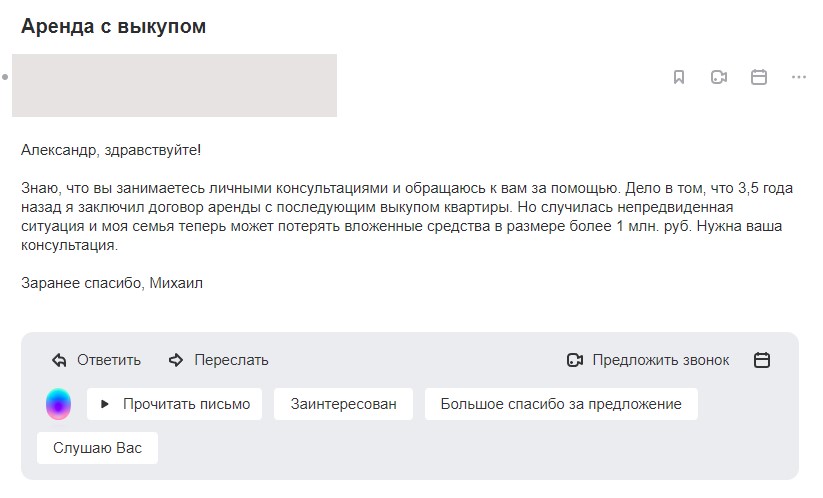Click the email body paragraph about аренды
Viewport: 823px width, 498px height.
(407, 217)
